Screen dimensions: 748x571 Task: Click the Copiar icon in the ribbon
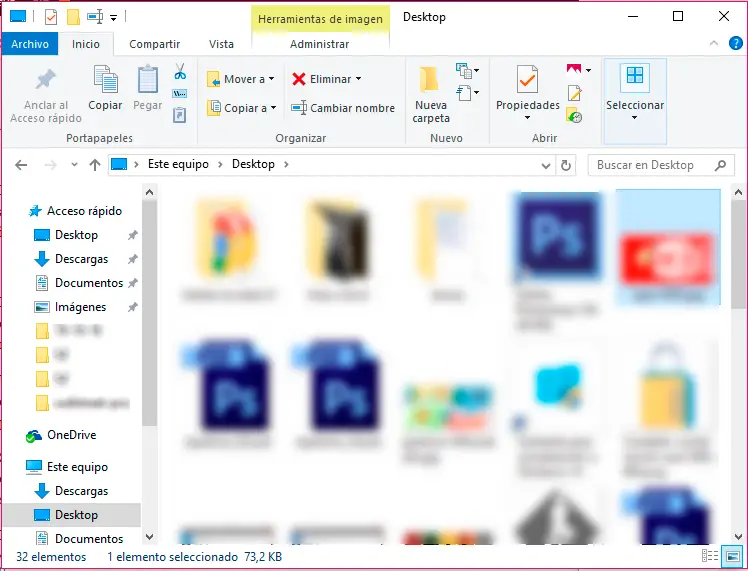(x=105, y=79)
